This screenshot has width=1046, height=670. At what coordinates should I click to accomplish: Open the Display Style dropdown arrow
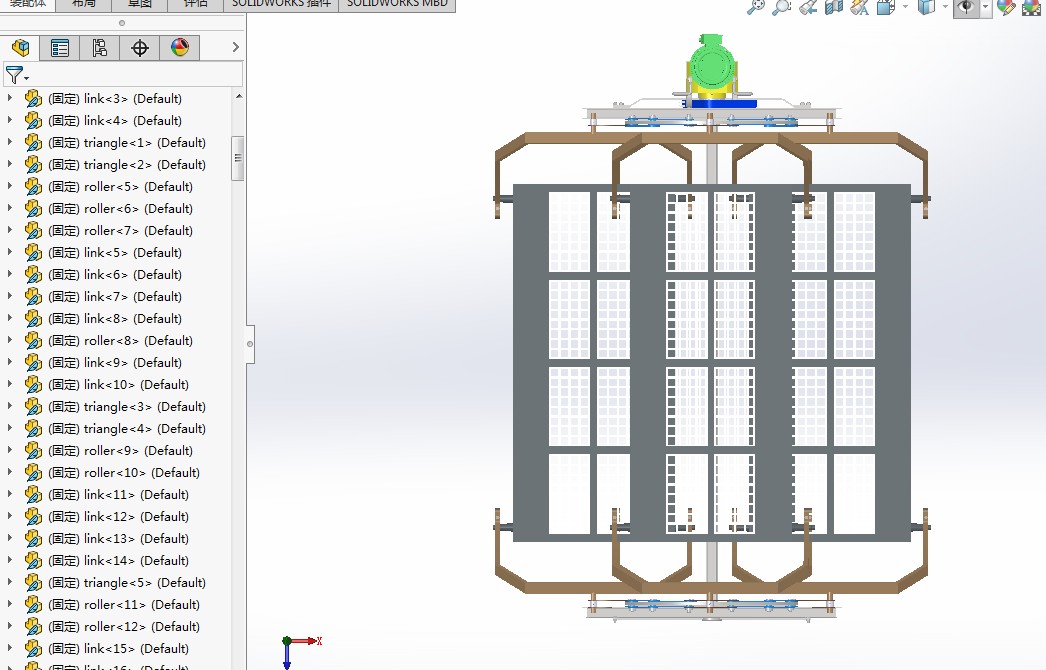click(946, 7)
